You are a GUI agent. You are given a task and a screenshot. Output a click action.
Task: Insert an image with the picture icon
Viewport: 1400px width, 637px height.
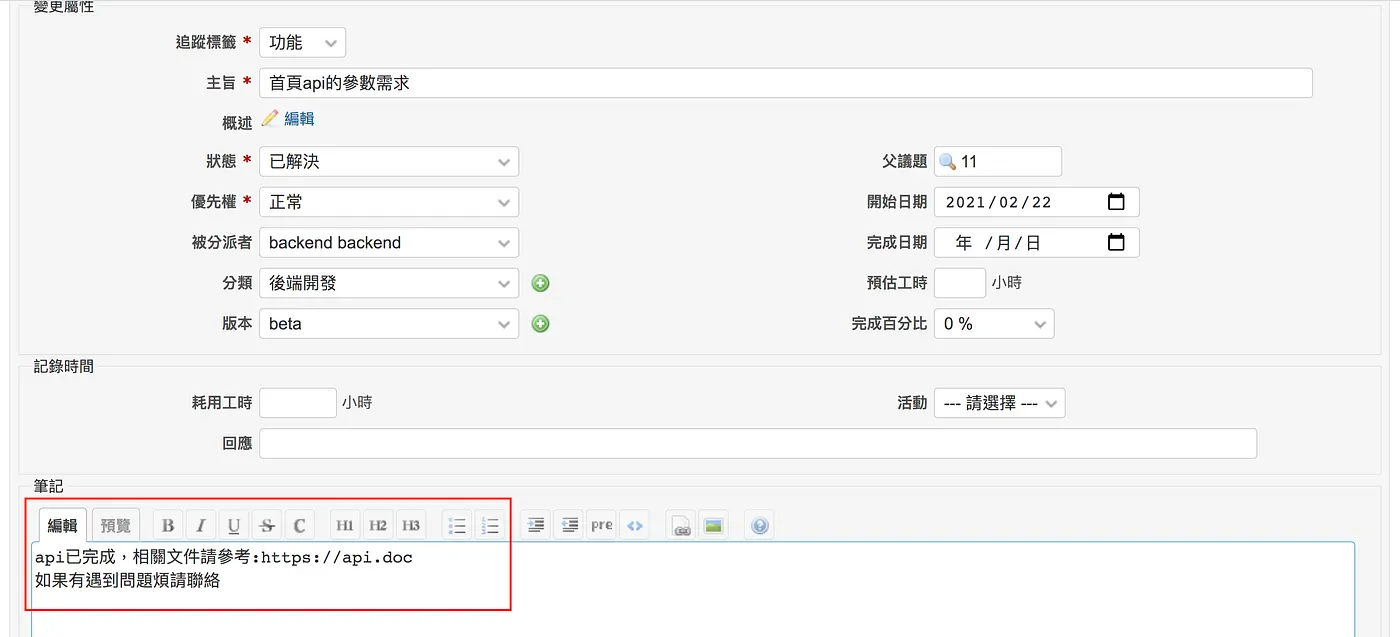tap(713, 525)
